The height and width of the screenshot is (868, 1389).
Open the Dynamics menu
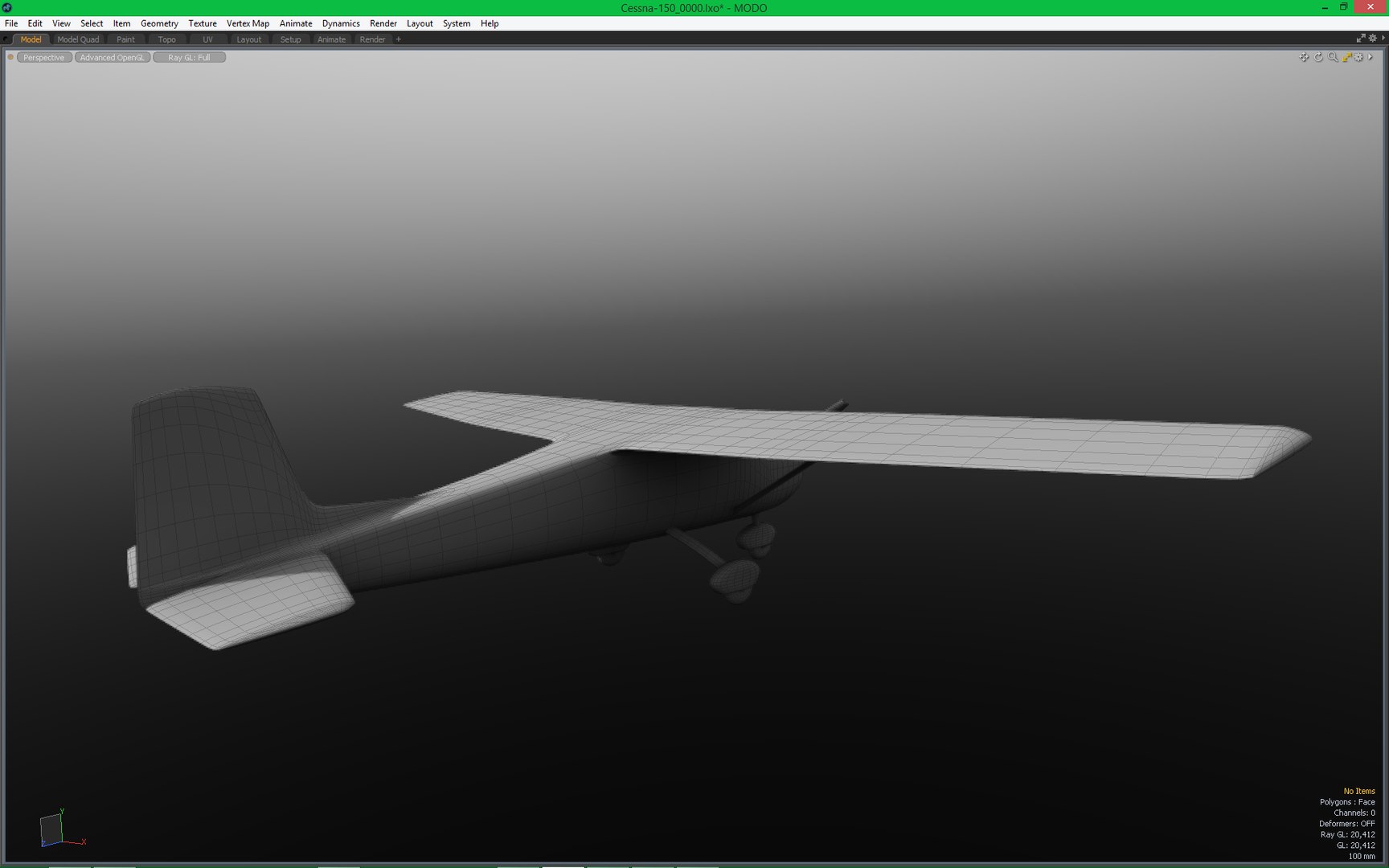pyautogui.click(x=341, y=23)
